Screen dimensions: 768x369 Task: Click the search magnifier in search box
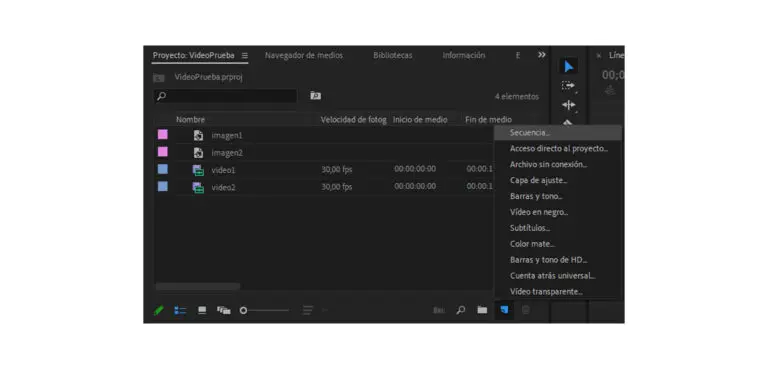click(x=161, y=96)
